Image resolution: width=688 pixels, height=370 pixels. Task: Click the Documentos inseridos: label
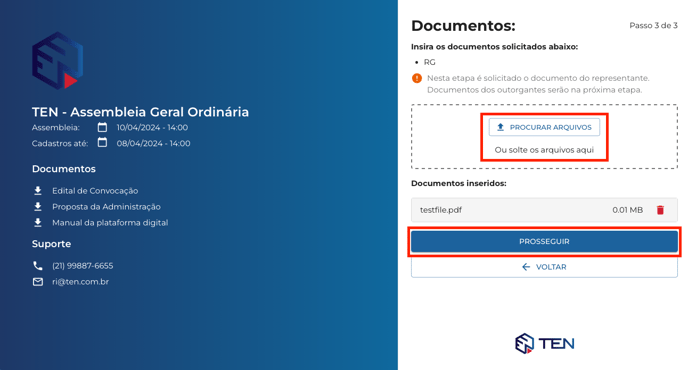click(459, 183)
